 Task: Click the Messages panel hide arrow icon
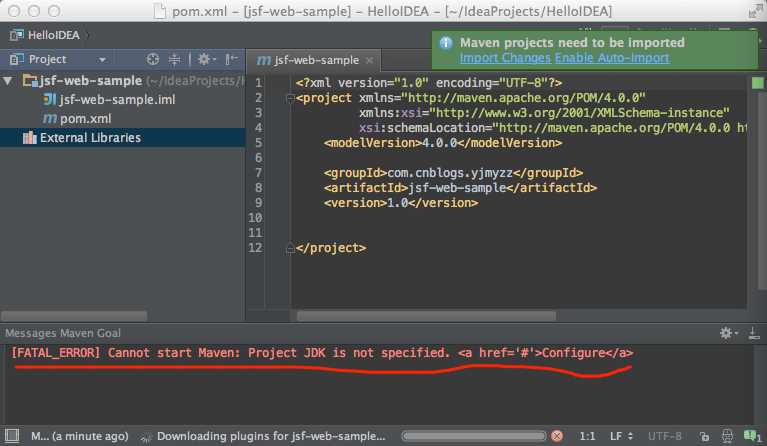tap(754, 333)
